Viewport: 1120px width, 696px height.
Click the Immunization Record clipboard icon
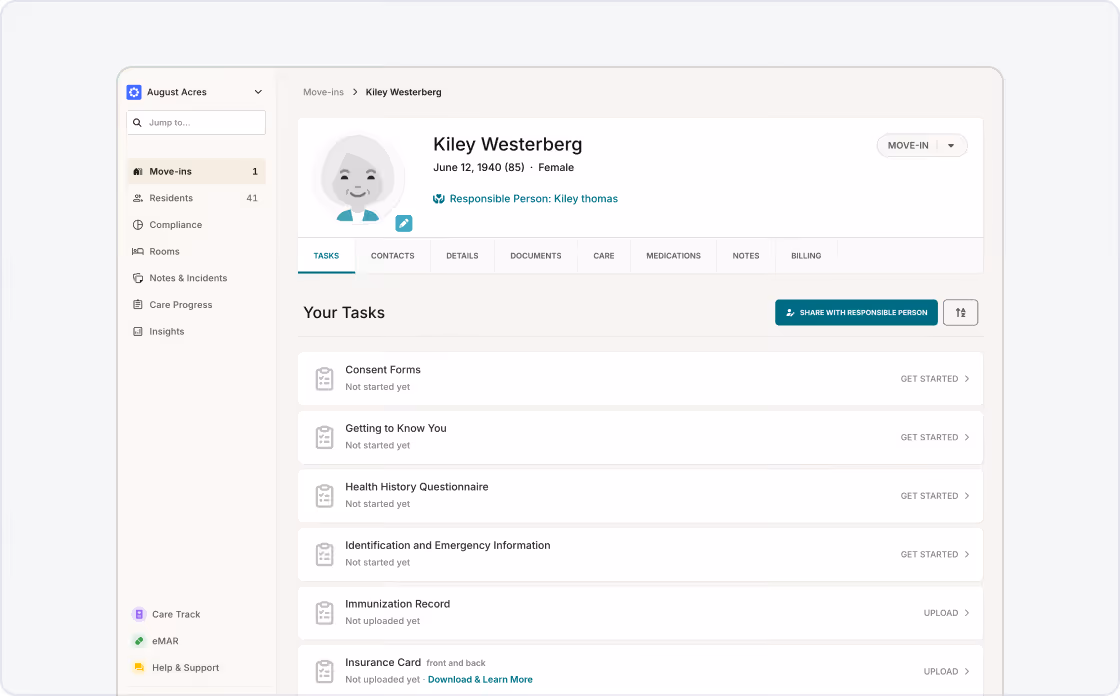tap(324, 613)
